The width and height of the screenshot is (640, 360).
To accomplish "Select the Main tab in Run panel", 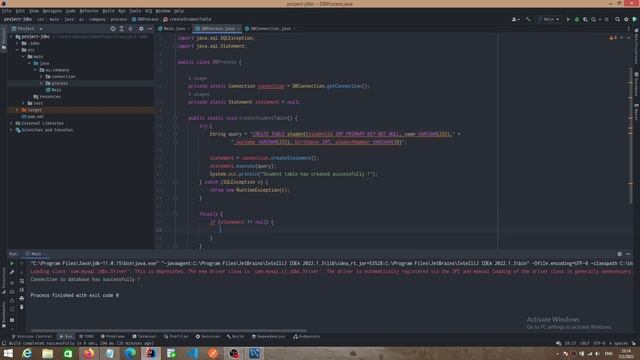I will [x=36, y=254].
